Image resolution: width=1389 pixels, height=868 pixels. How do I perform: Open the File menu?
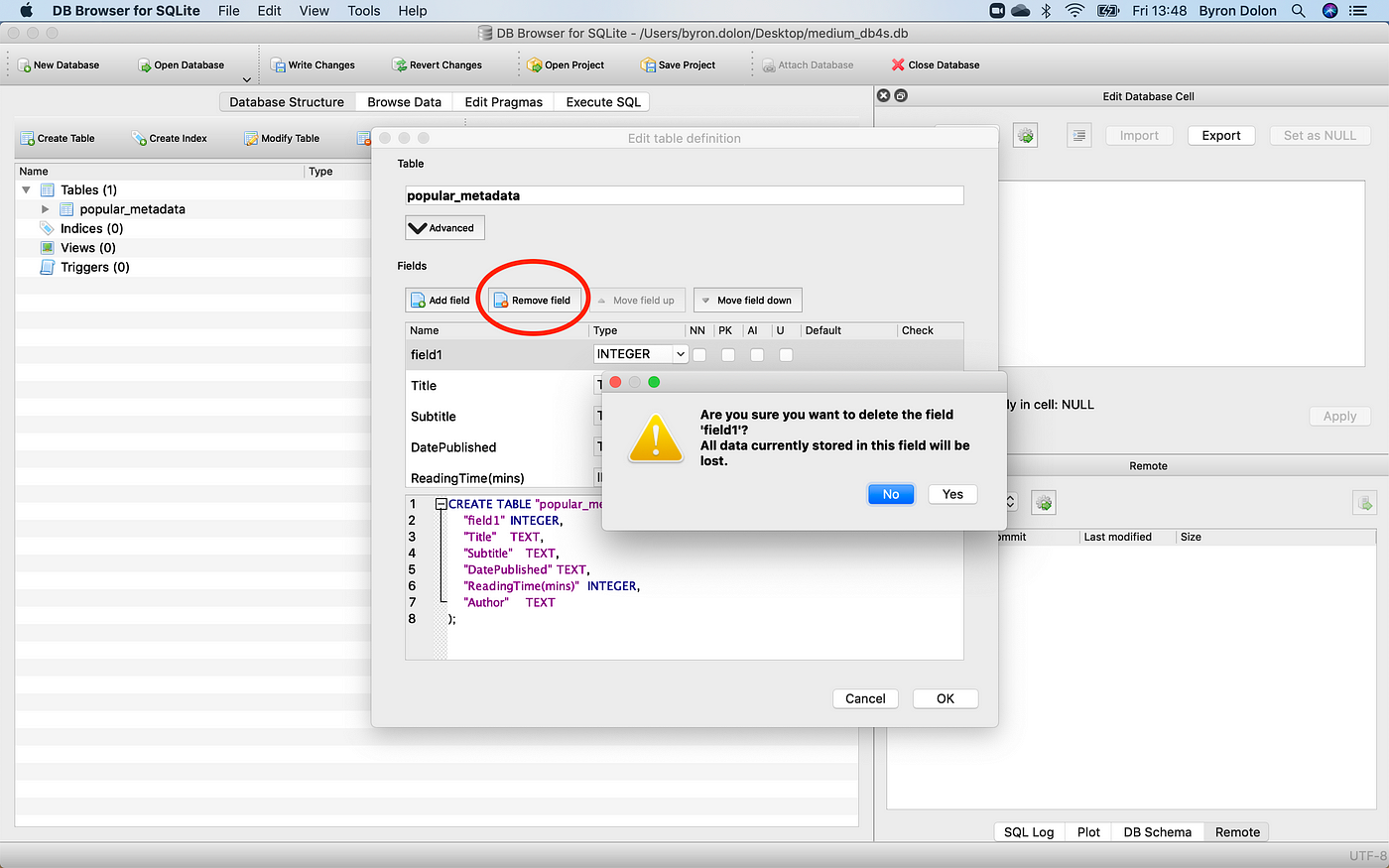pyautogui.click(x=229, y=11)
